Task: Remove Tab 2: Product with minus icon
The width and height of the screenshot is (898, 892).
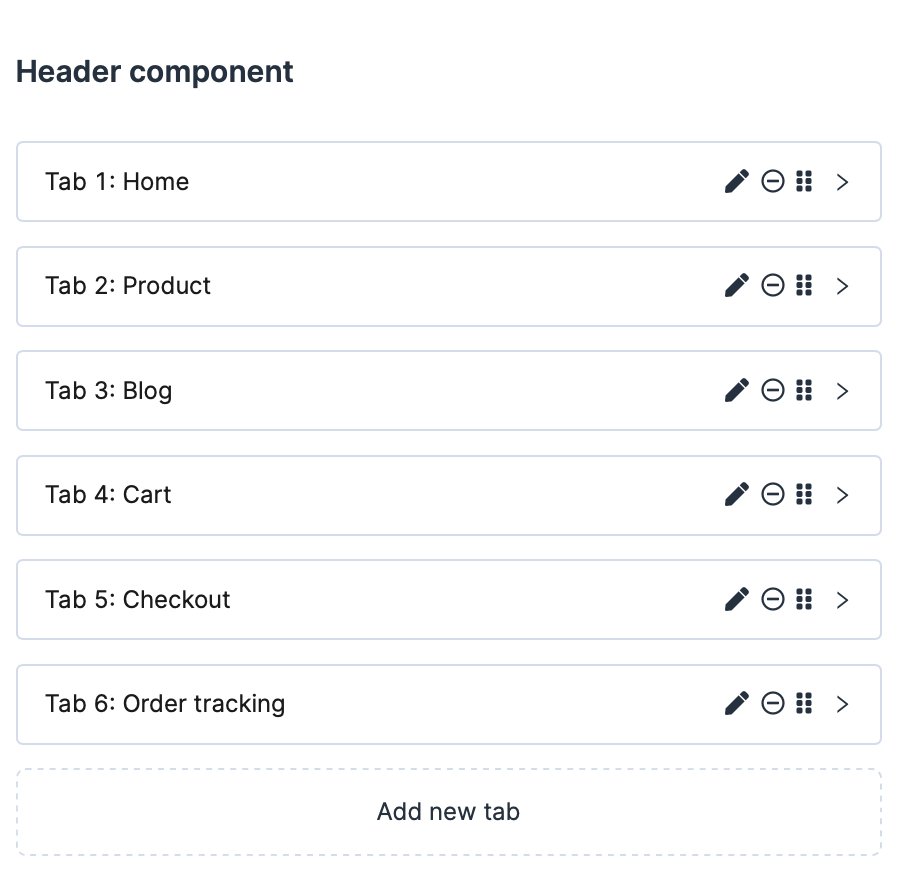Action: coord(772,286)
